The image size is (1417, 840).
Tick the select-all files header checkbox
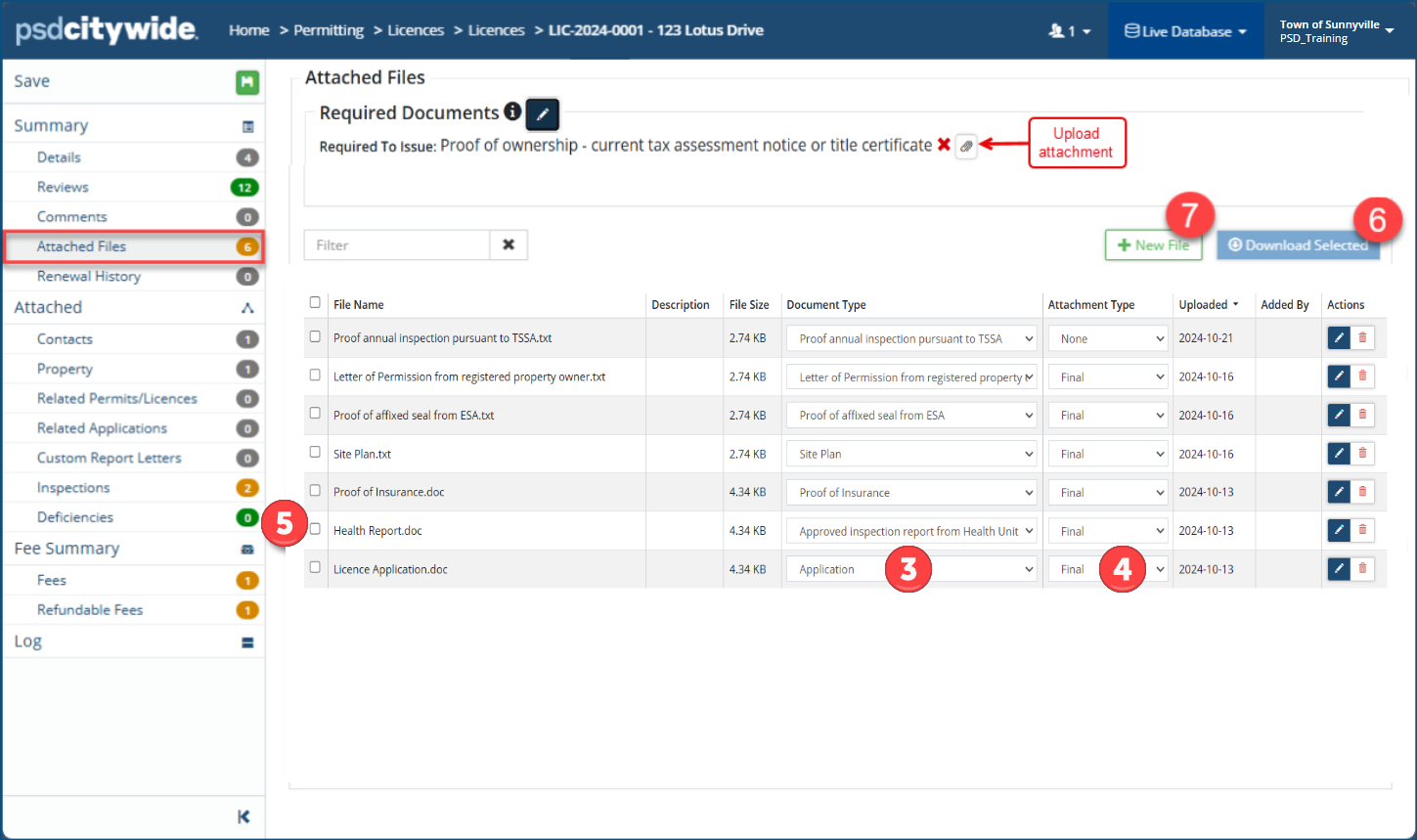coord(315,303)
